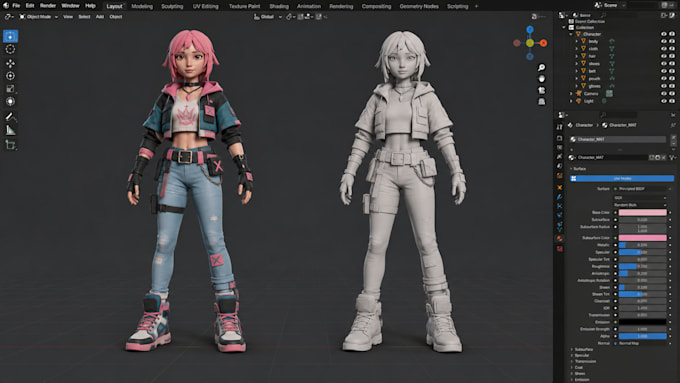Open the Random Walk subsurface dropdown
The image size is (680, 383).
(x=640, y=205)
